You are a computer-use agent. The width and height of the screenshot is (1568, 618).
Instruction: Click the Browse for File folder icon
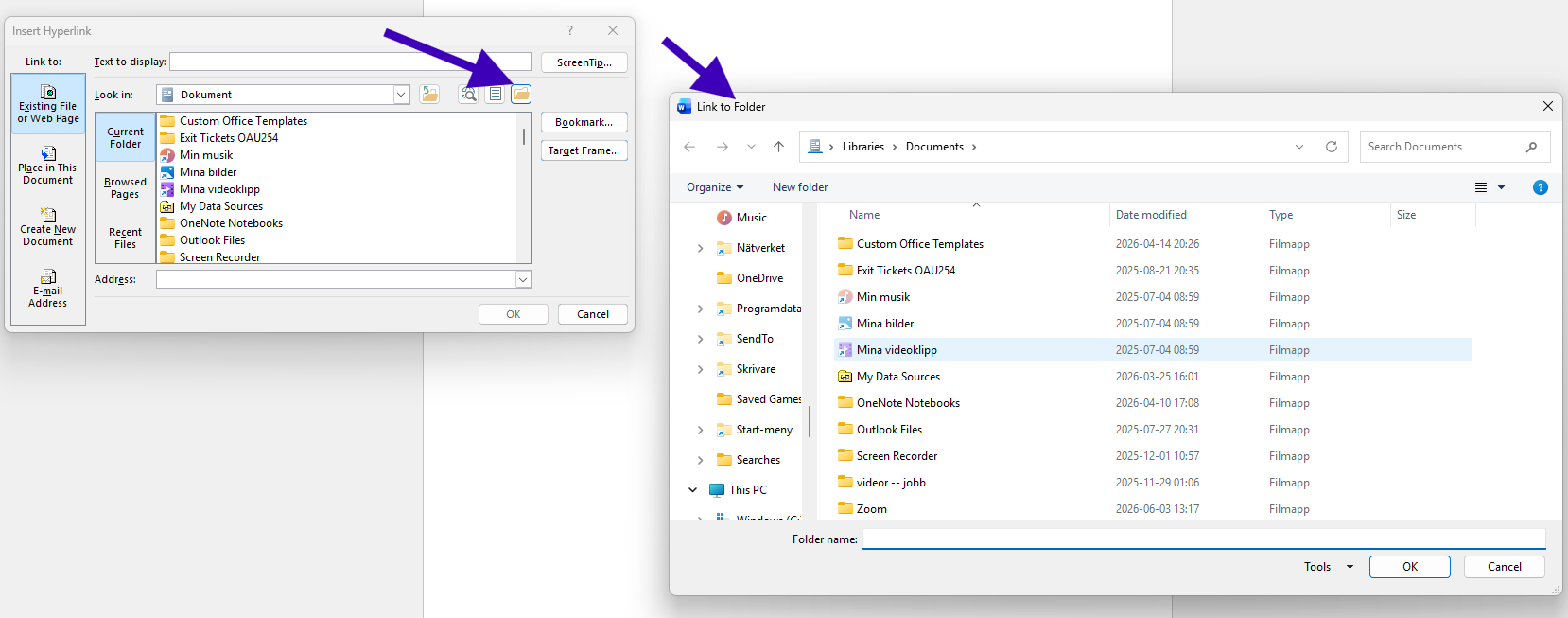(x=521, y=94)
